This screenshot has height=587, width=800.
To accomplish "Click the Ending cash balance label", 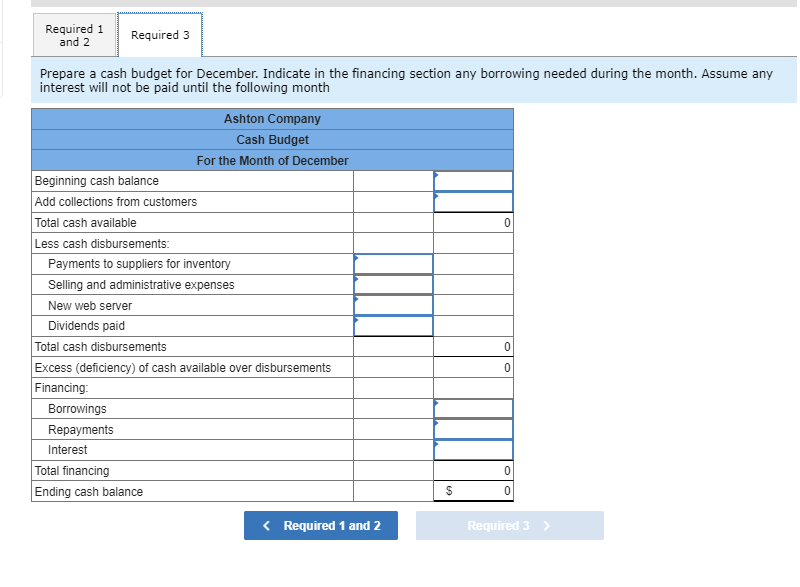I will [x=89, y=492].
